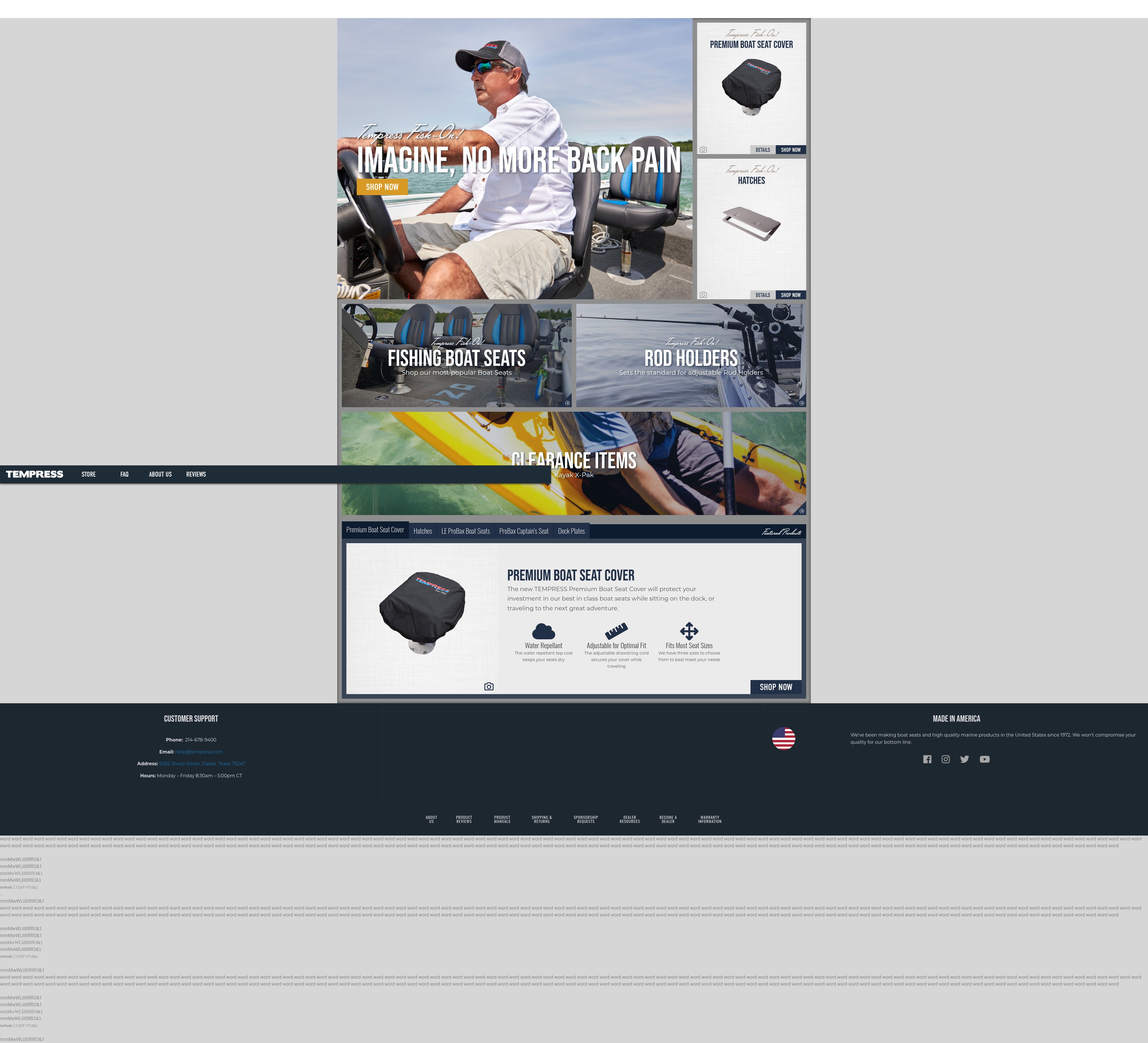
Task: Switch to the Deck Plates tab
Action: pyautogui.click(x=571, y=531)
